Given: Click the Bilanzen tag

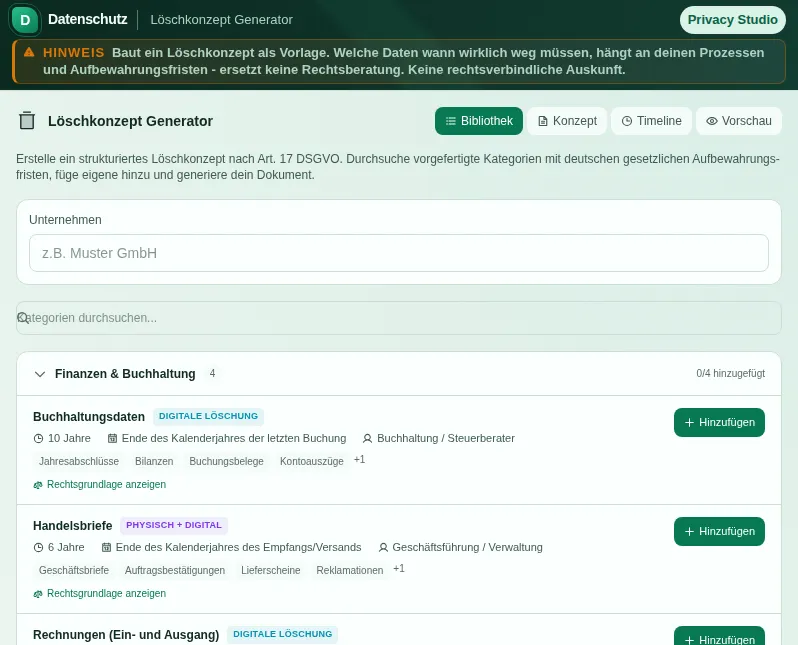Looking at the screenshot, I should pyautogui.click(x=154, y=461).
